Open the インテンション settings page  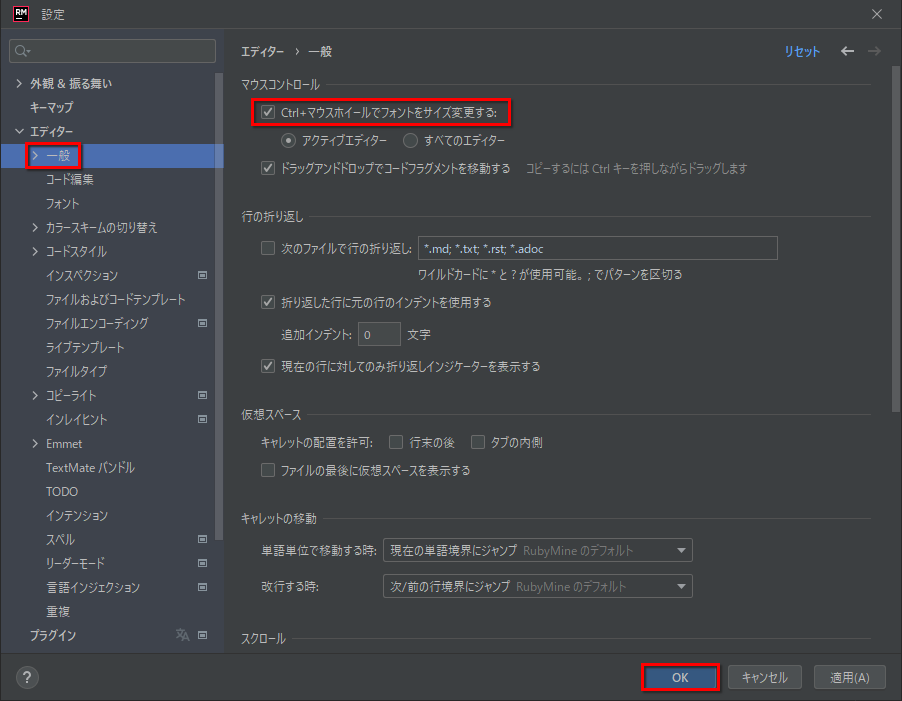click(x=77, y=515)
